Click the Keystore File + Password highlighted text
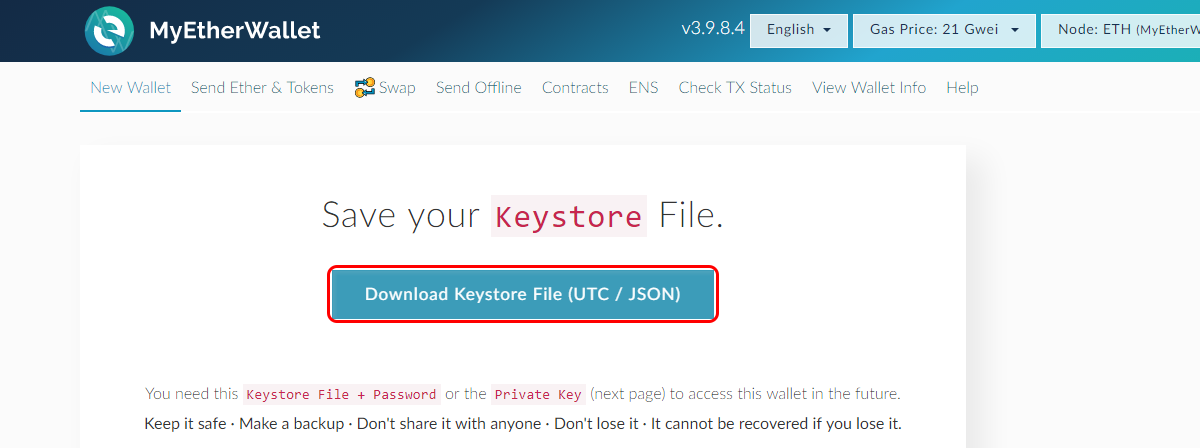This screenshot has width=1200, height=448. click(342, 394)
